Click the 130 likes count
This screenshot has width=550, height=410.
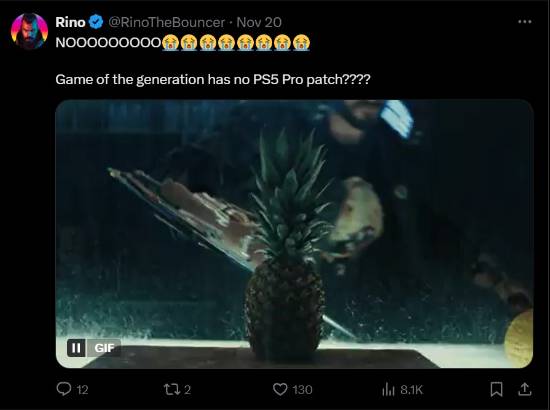tap(302, 390)
